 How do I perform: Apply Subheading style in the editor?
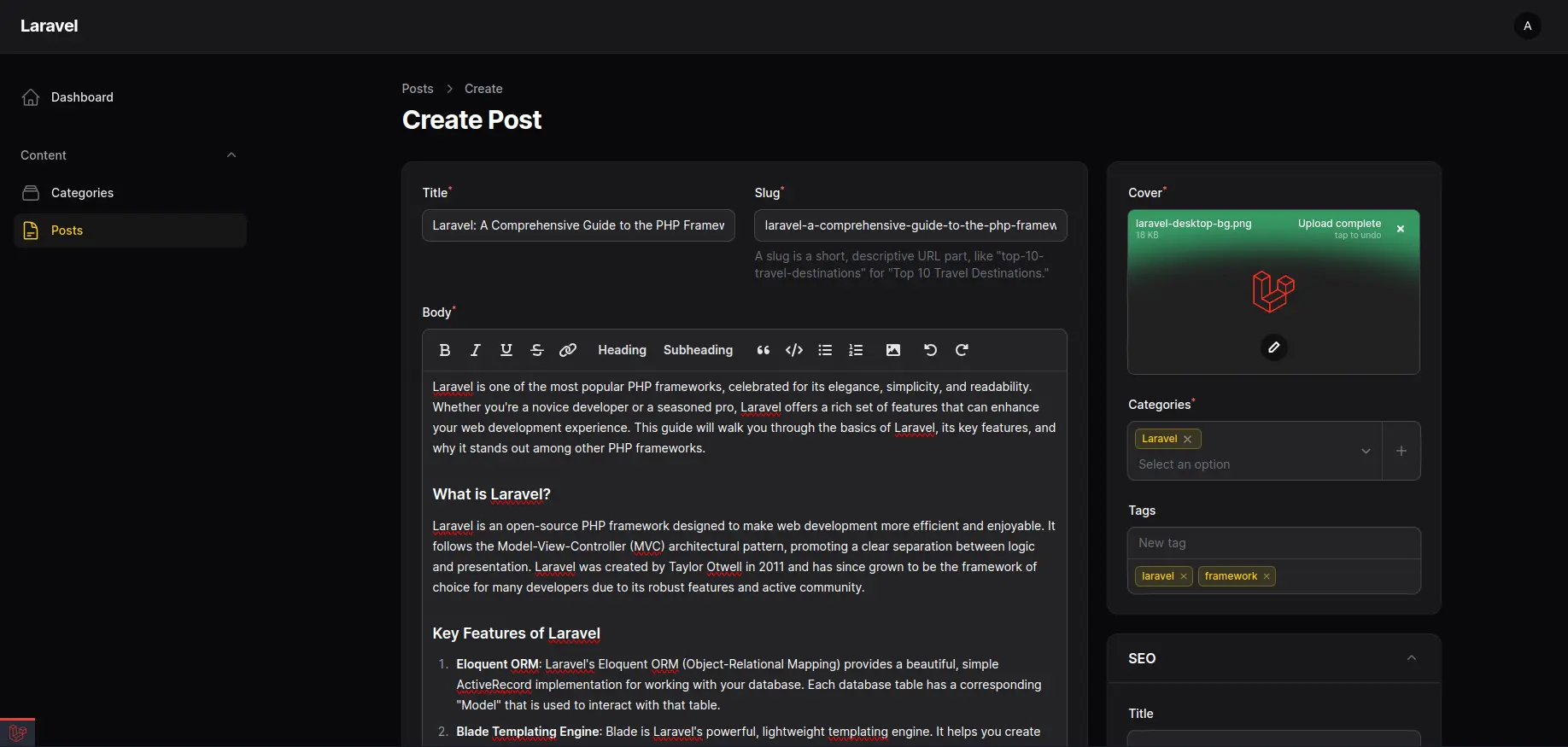pos(699,350)
